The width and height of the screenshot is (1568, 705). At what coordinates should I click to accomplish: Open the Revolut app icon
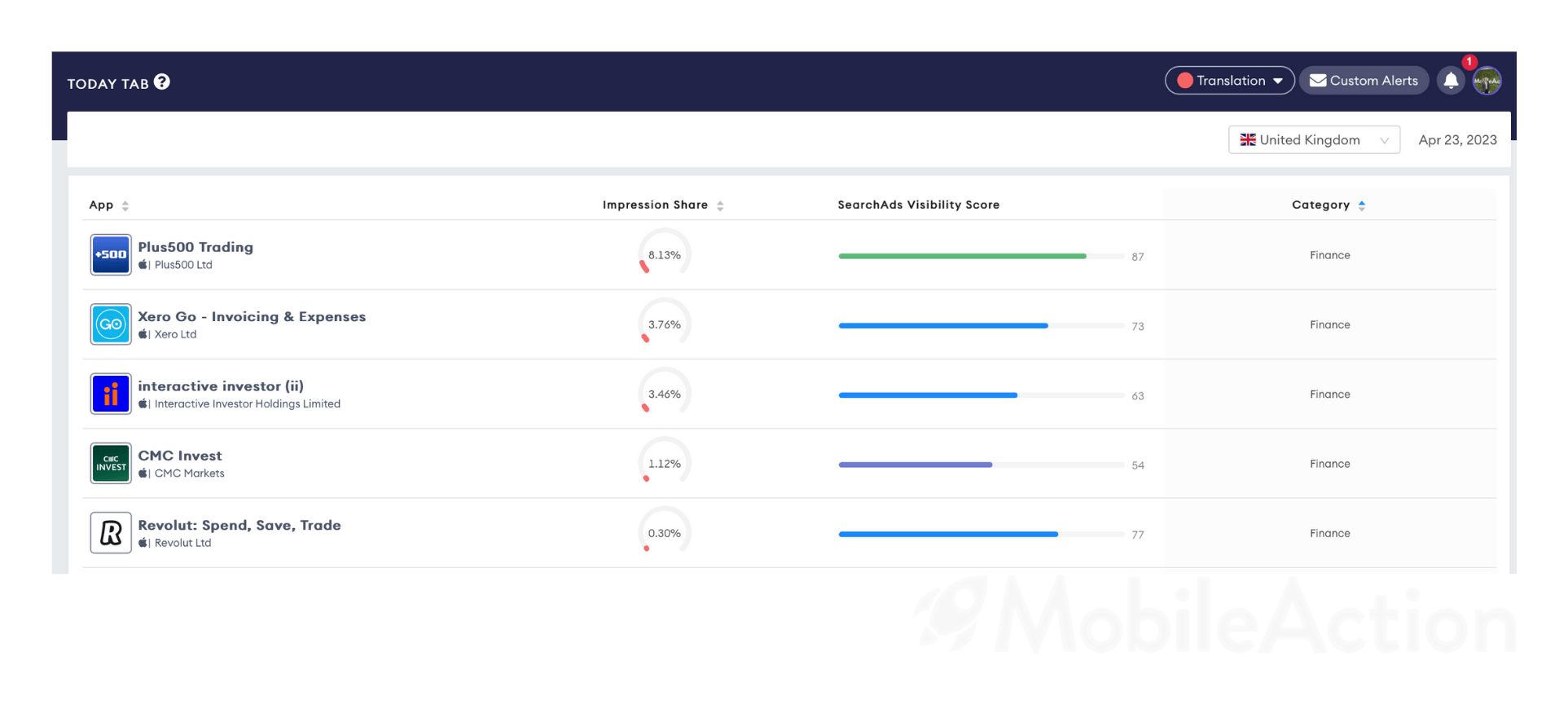[x=111, y=533]
